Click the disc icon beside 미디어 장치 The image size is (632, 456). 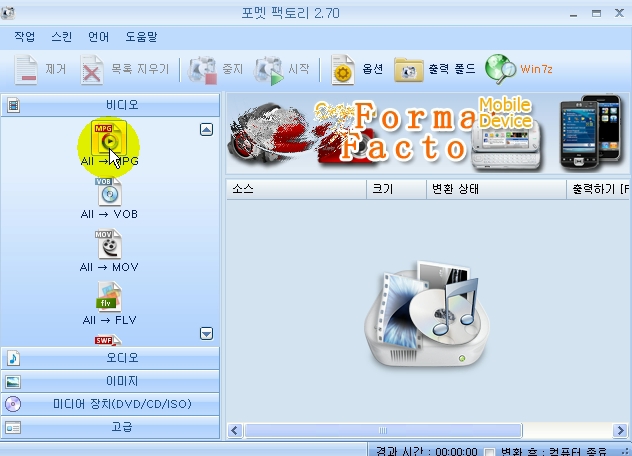13,404
